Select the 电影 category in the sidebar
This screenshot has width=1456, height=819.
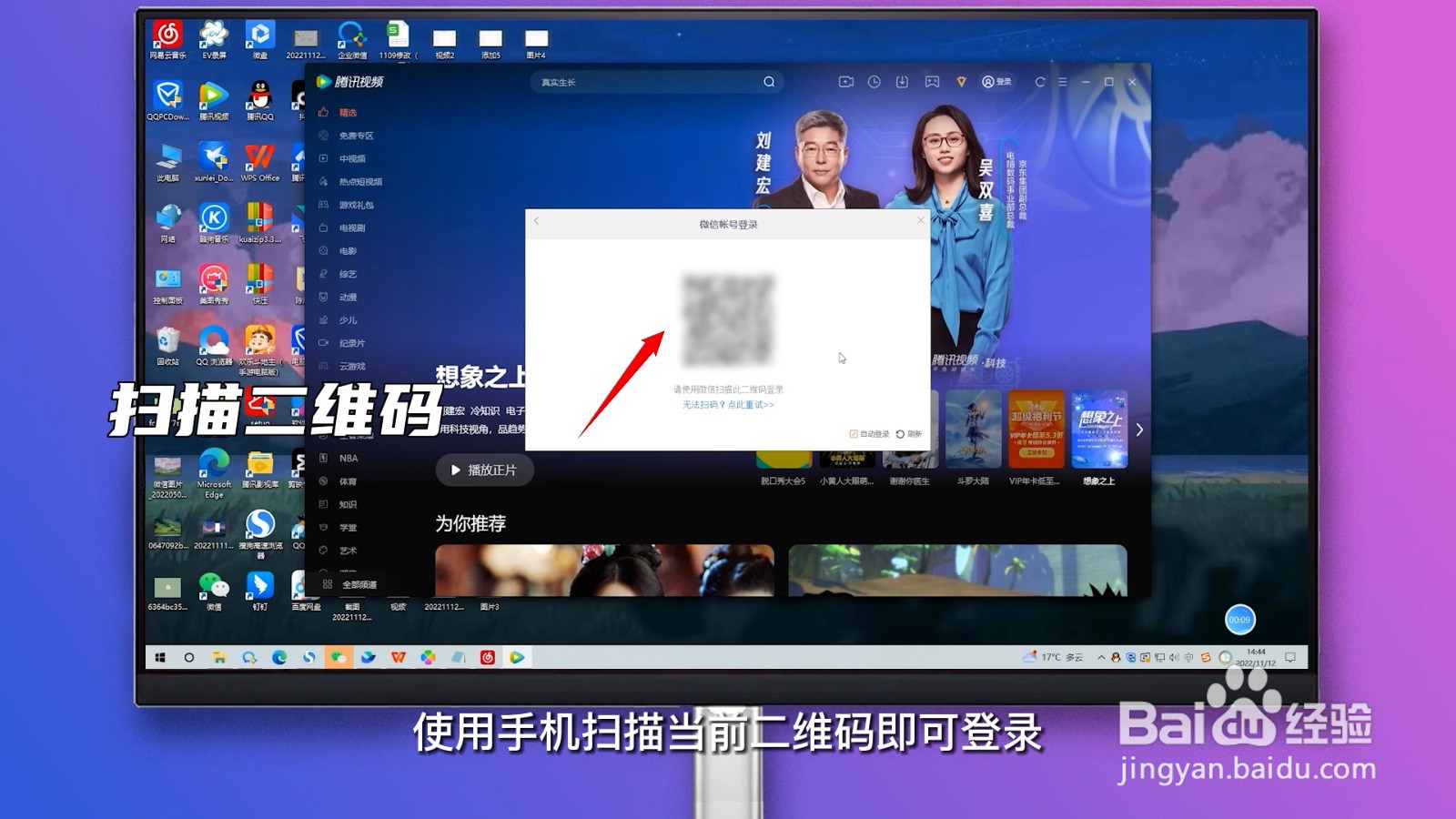coord(348,251)
